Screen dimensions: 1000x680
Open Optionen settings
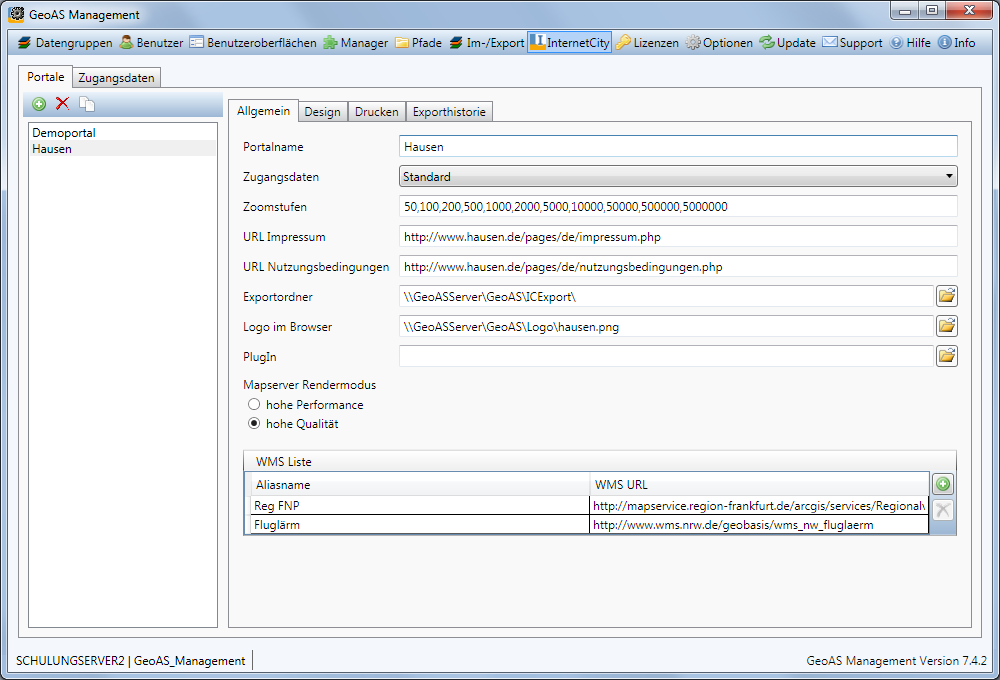(719, 43)
